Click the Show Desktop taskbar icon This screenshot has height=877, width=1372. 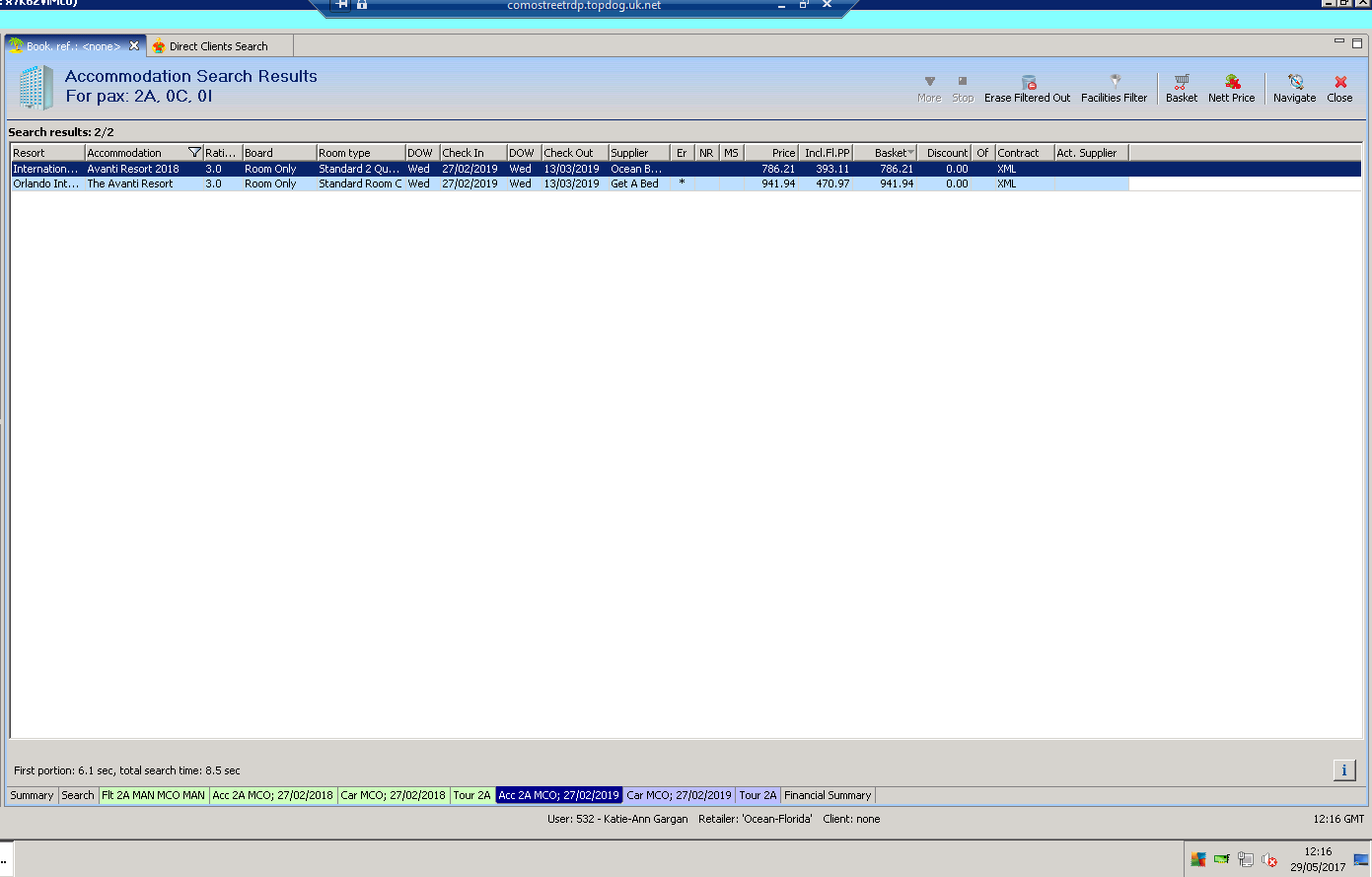tap(1361, 859)
